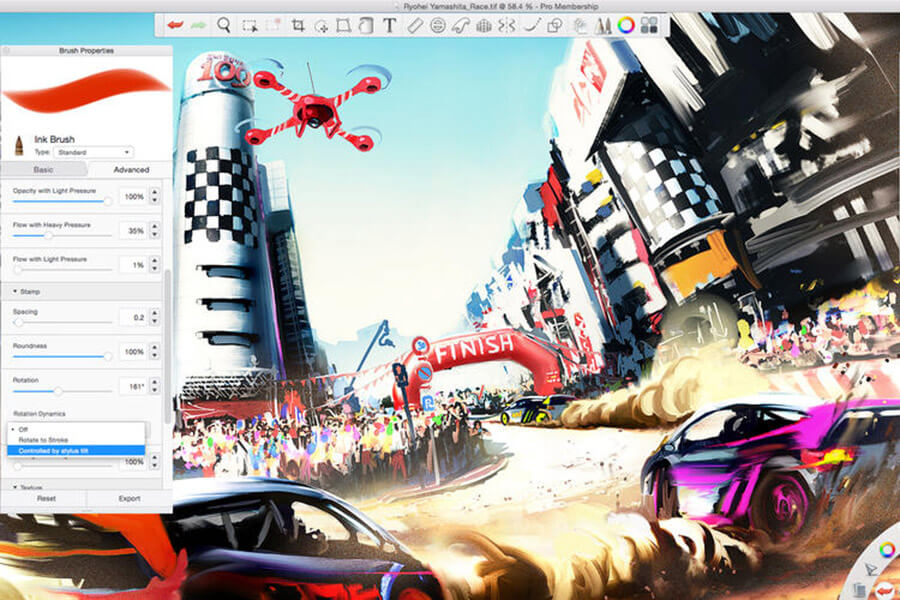Screen dimensions: 900x600
Task: Open the Color Editor wheel in toolbar
Action: click(626, 25)
